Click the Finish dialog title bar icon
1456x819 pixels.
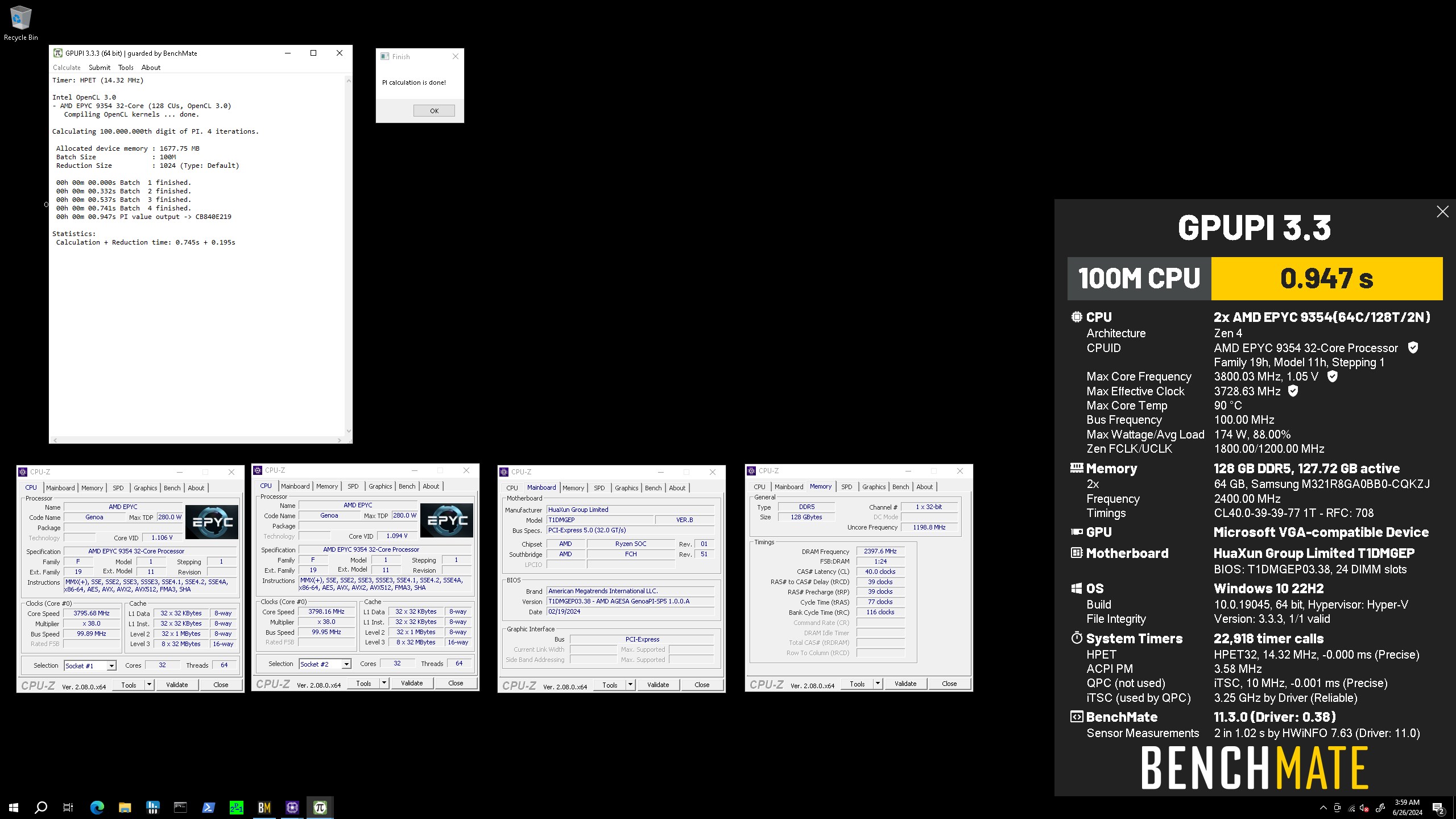coord(385,56)
